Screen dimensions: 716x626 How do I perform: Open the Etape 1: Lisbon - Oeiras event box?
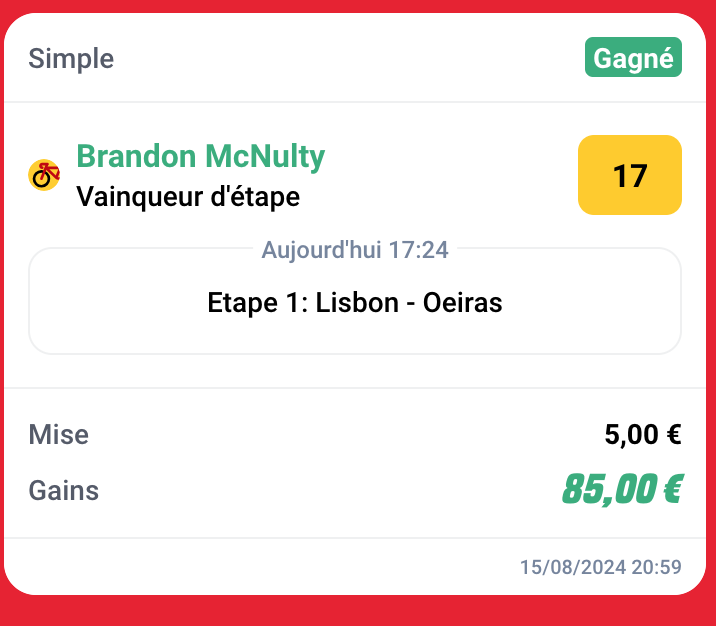click(x=355, y=302)
